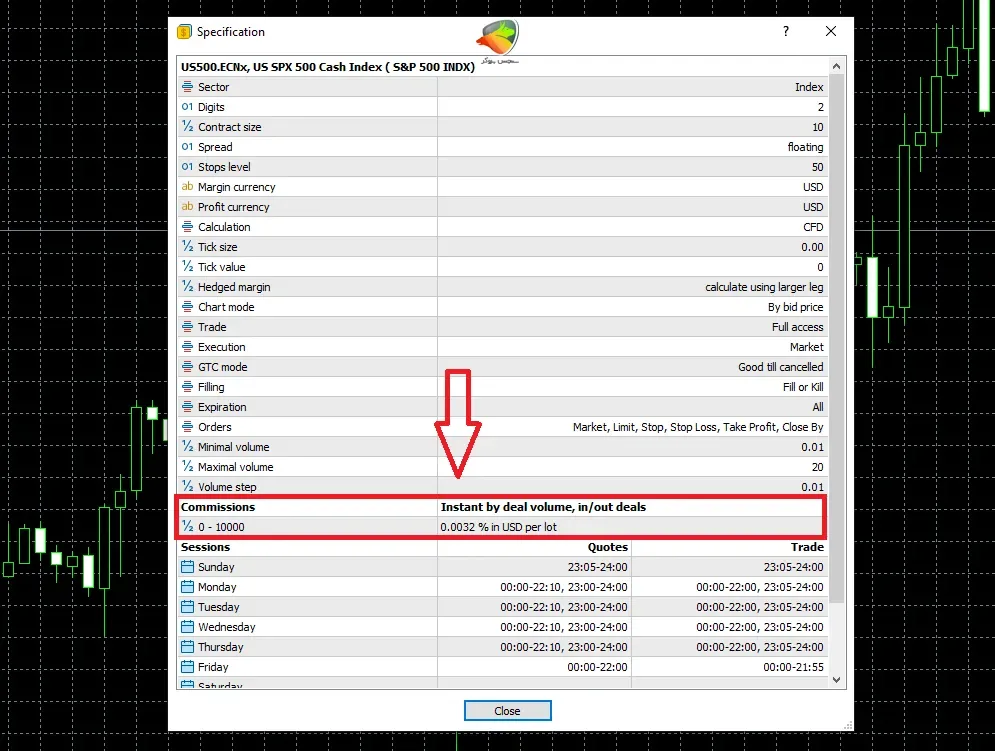The width and height of the screenshot is (995, 751).
Task: Select the Orders types value text
Action: 698,427
